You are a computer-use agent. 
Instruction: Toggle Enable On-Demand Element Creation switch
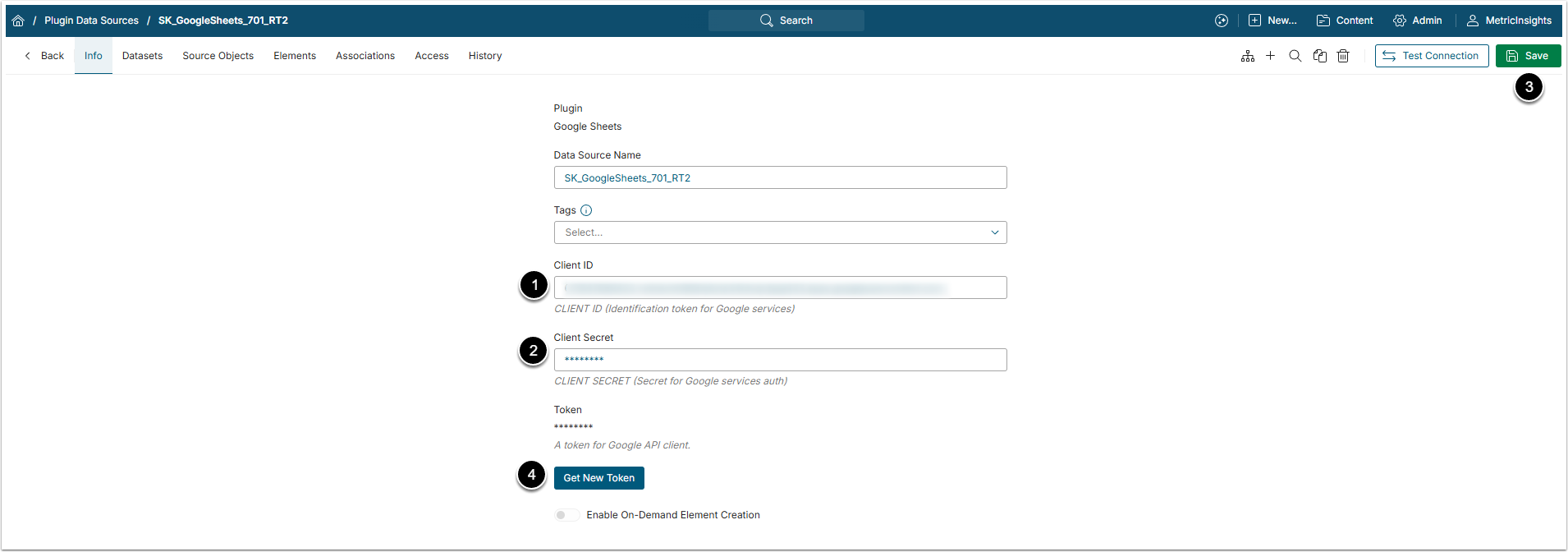point(566,515)
